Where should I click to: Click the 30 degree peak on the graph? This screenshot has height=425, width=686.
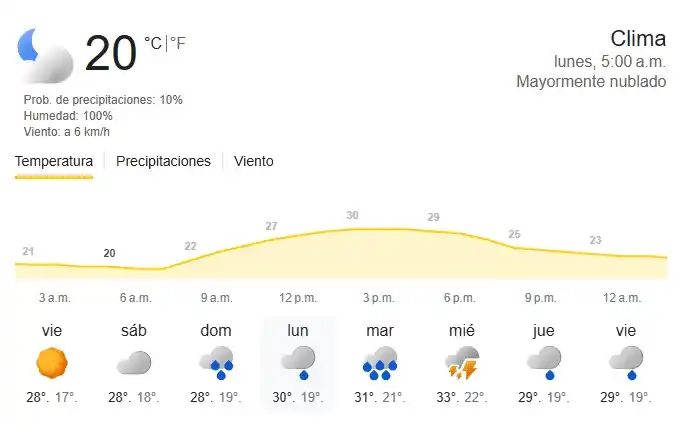click(x=352, y=215)
